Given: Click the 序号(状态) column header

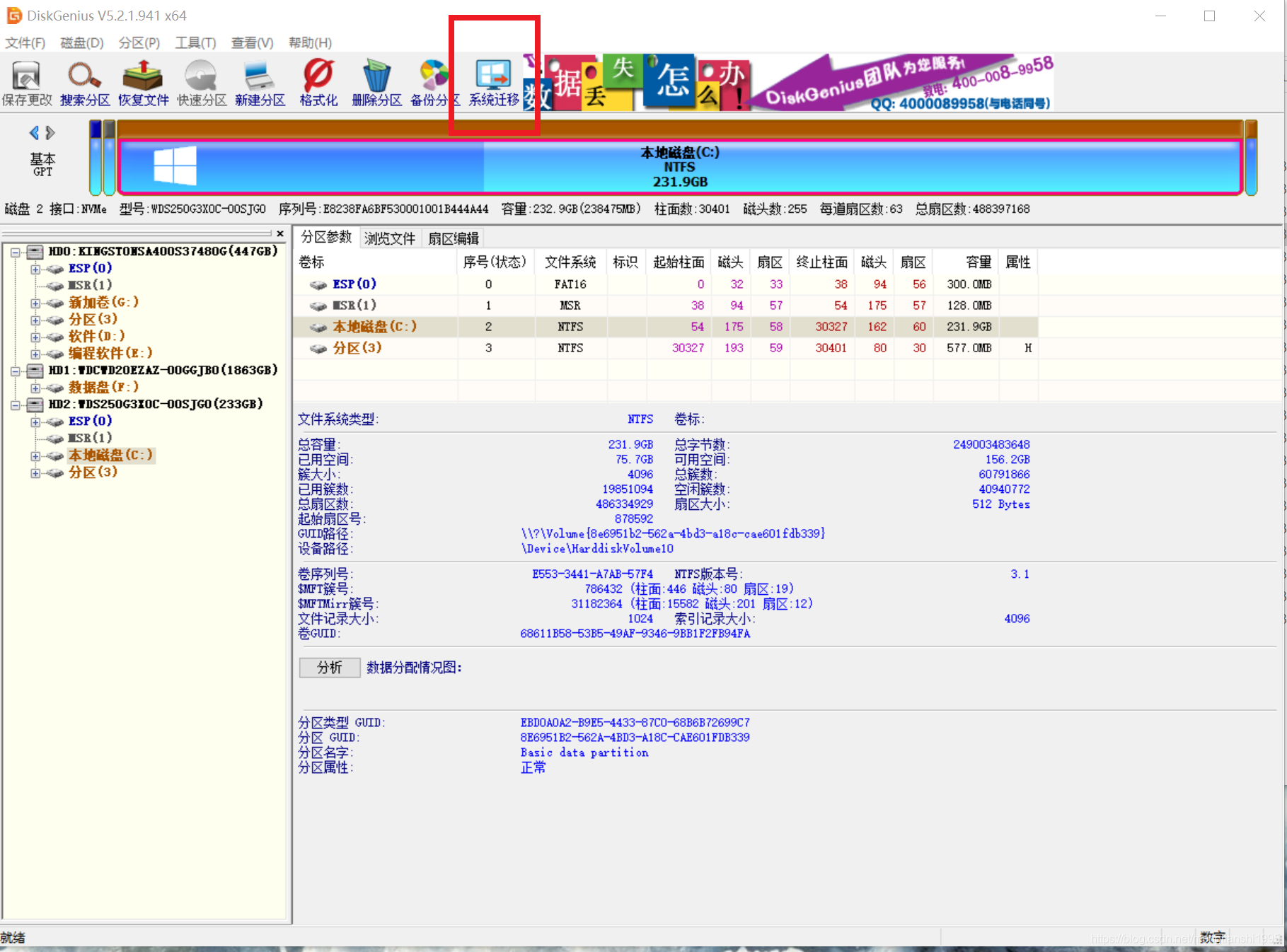Looking at the screenshot, I should click(x=495, y=262).
